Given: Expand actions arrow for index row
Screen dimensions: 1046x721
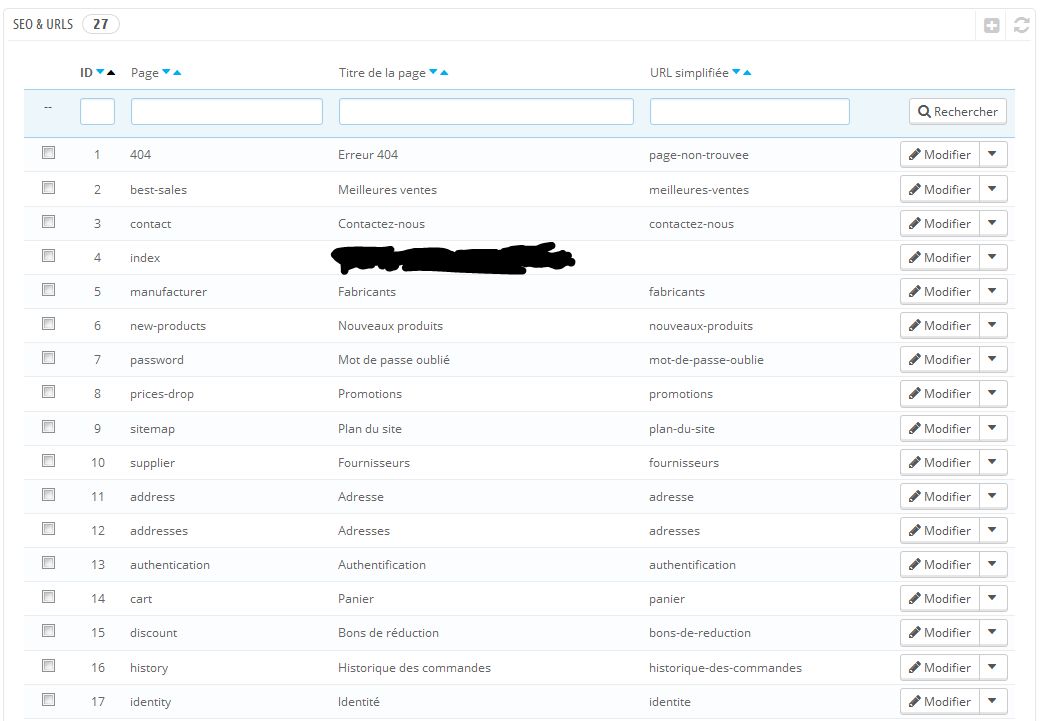Looking at the screenshot, I should [x=993, y=257].
